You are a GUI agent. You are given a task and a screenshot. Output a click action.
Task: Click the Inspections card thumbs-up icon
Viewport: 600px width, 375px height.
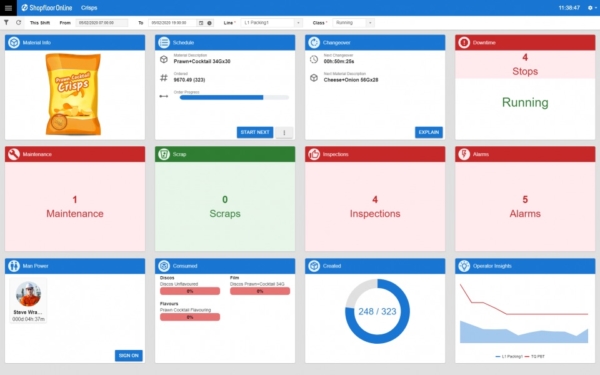(x=314, y=154)
